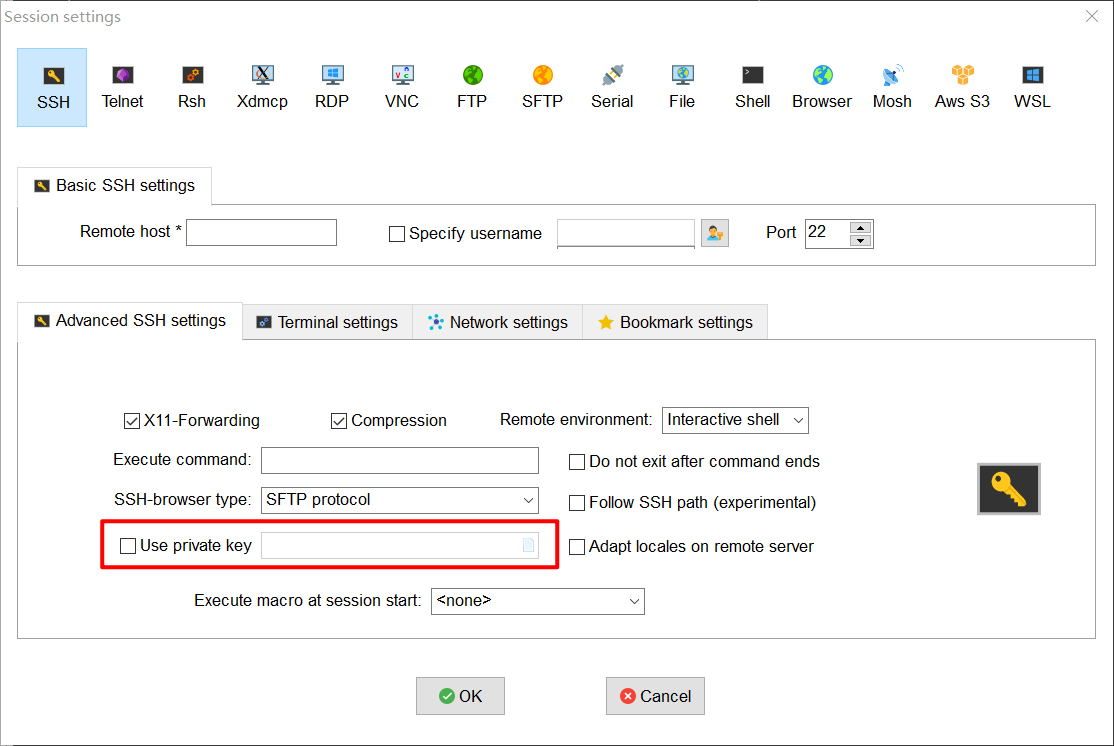Click the large yellow key button
This screenshot has width=1114, height=746.
[1008, 489]
